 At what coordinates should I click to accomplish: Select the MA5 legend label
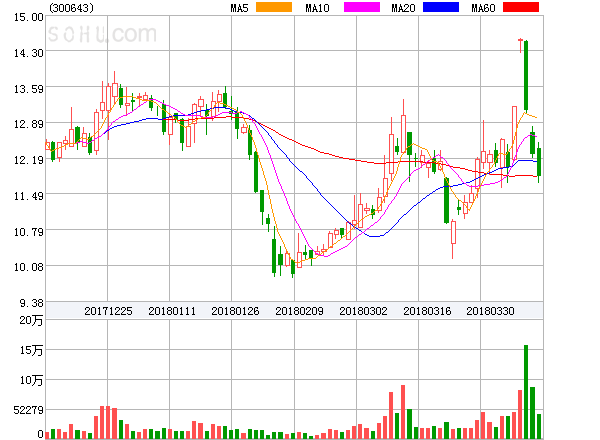coord(239,8)
